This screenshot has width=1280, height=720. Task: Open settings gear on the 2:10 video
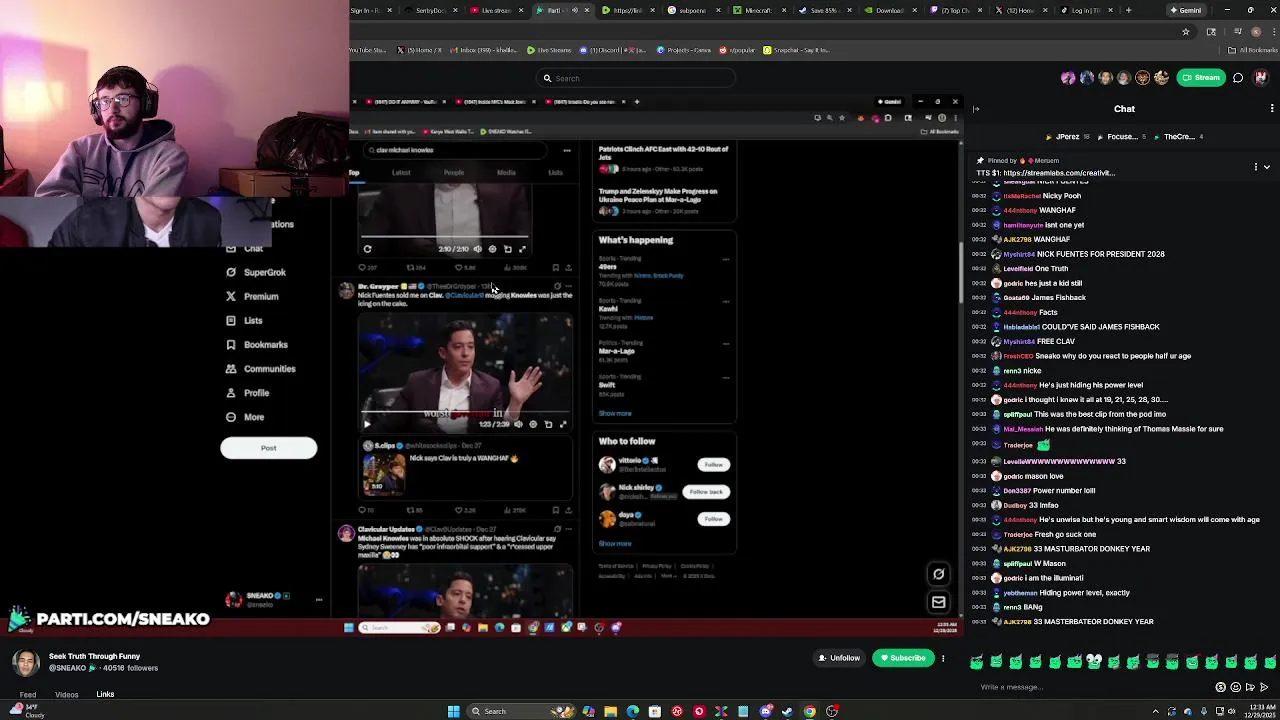[x=492, y=249]
